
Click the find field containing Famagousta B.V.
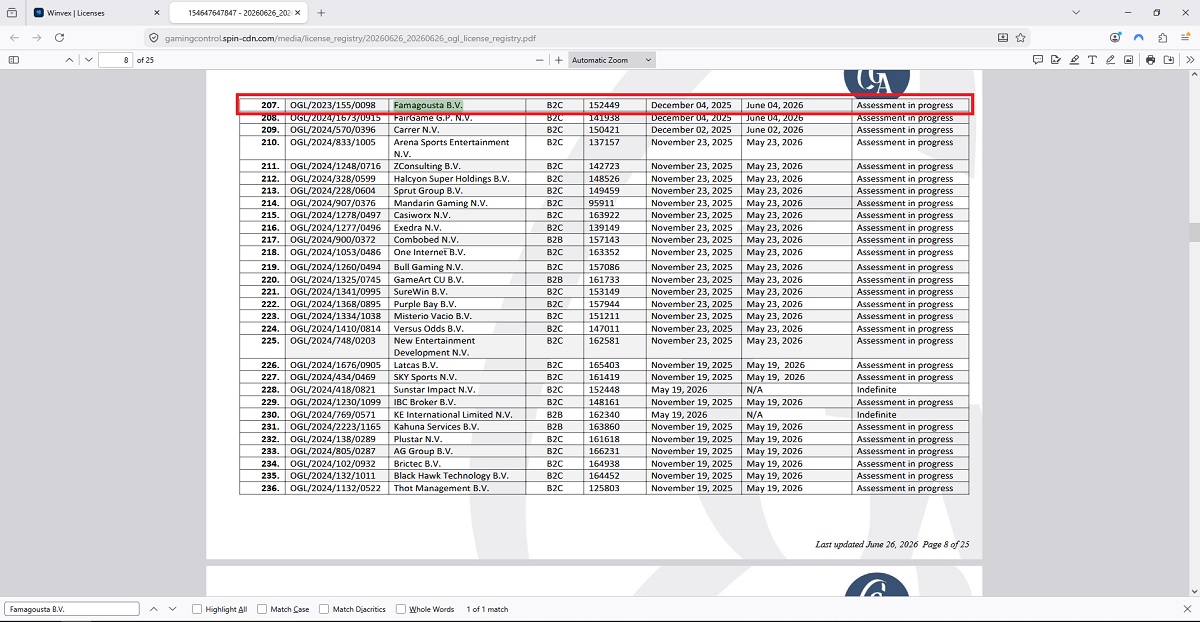(72, 608)
